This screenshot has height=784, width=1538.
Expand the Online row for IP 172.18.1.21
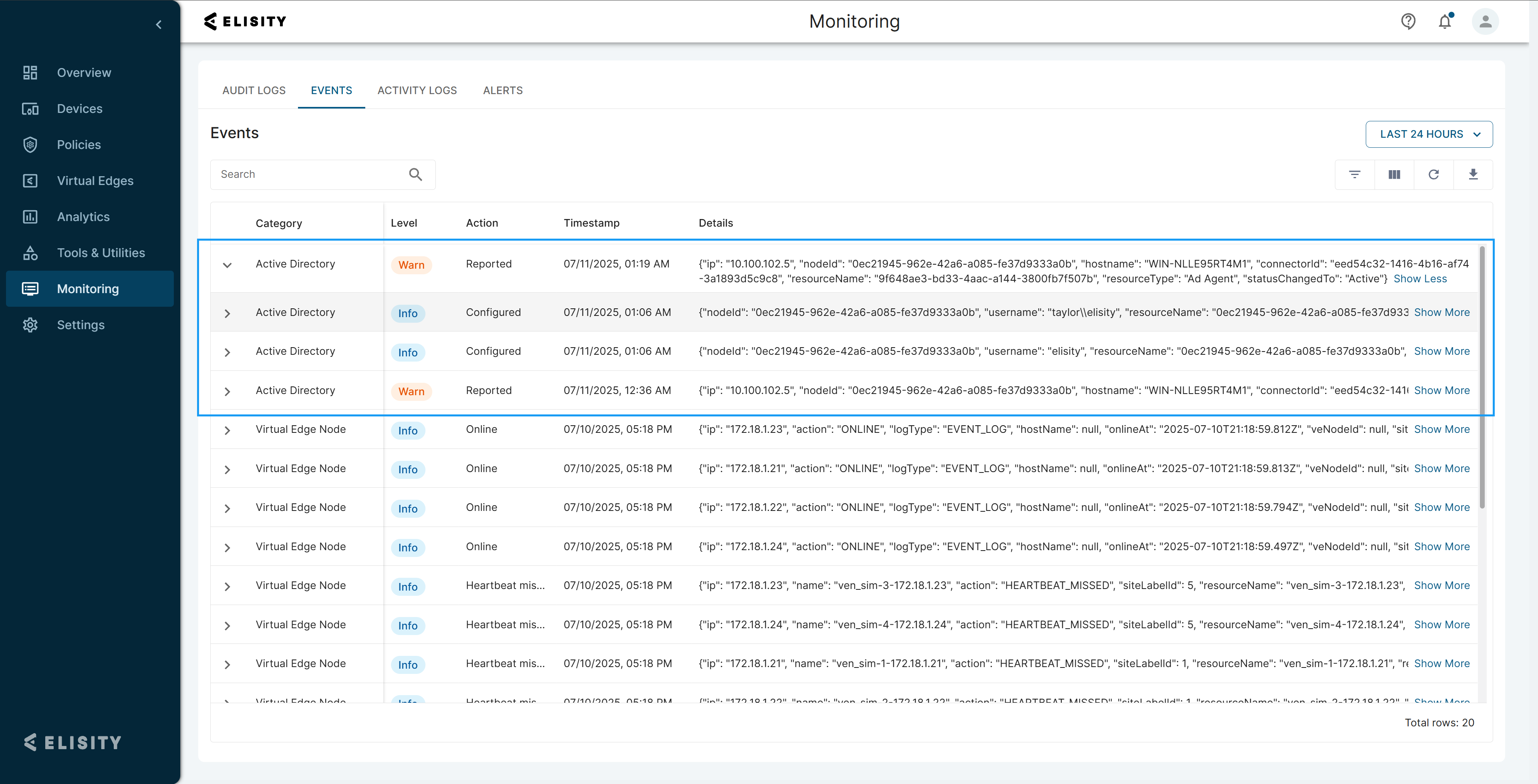tap(227, 469)
